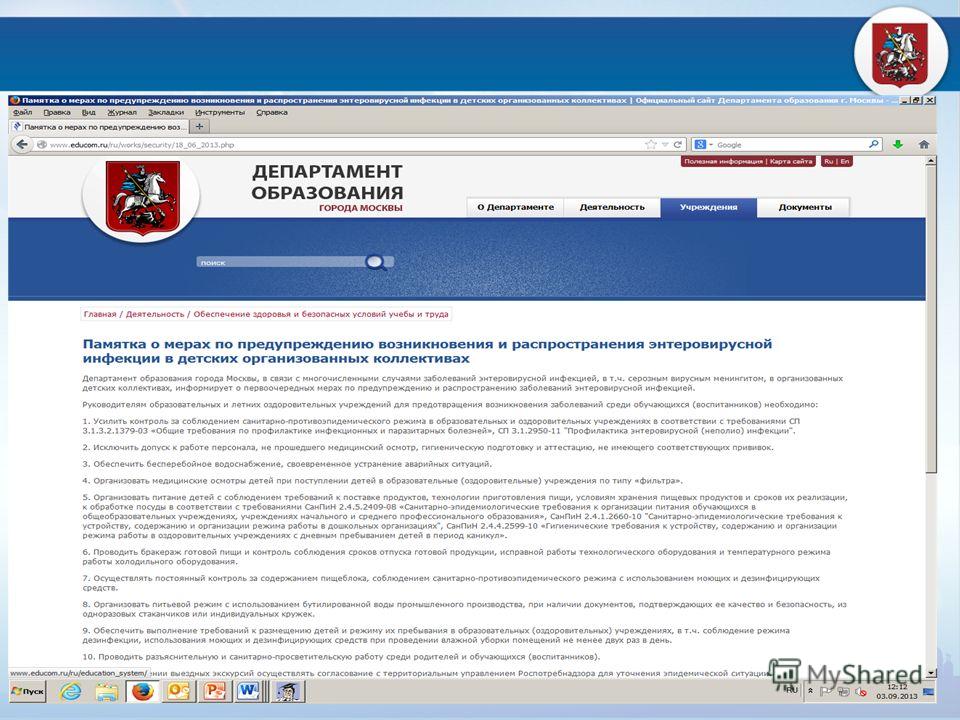
Task: Click the www.educom.ru address bar
Action: 343,145
